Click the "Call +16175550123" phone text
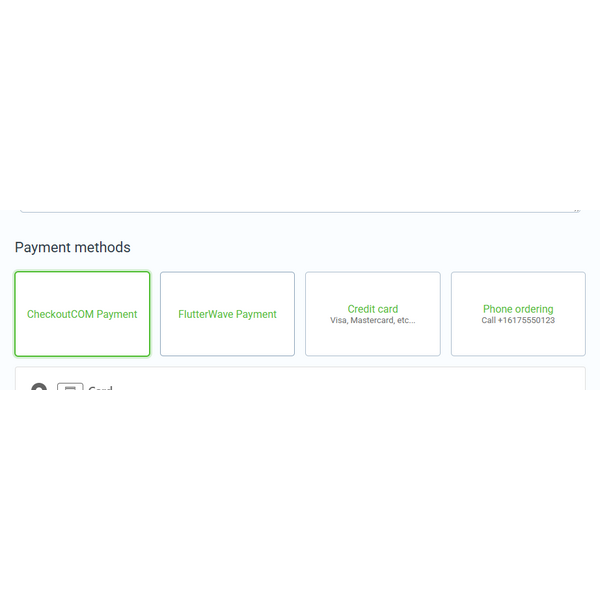Screen dimensions: 600x600 (x=518, y=321)
